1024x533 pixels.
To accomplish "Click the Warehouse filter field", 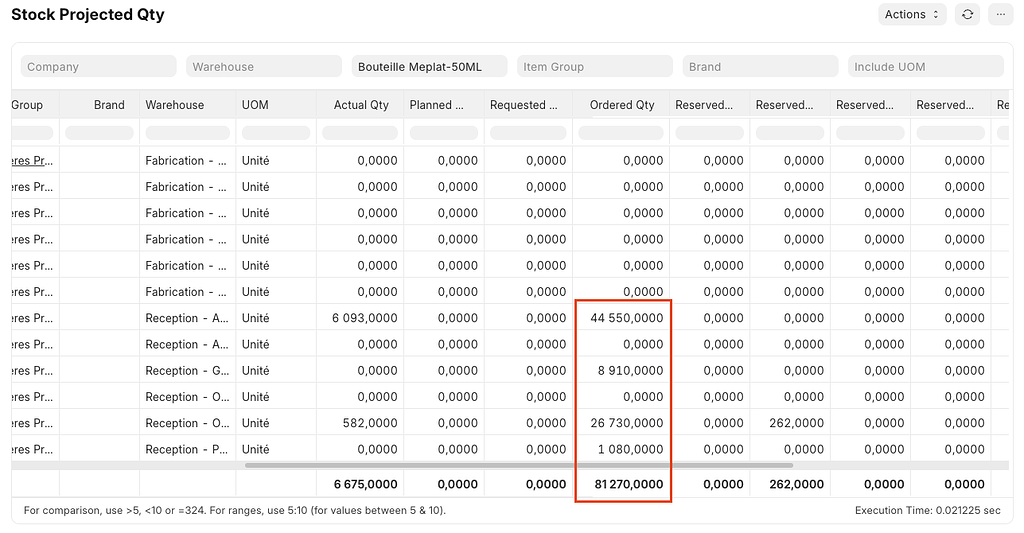I will click(x=264, y=67).
